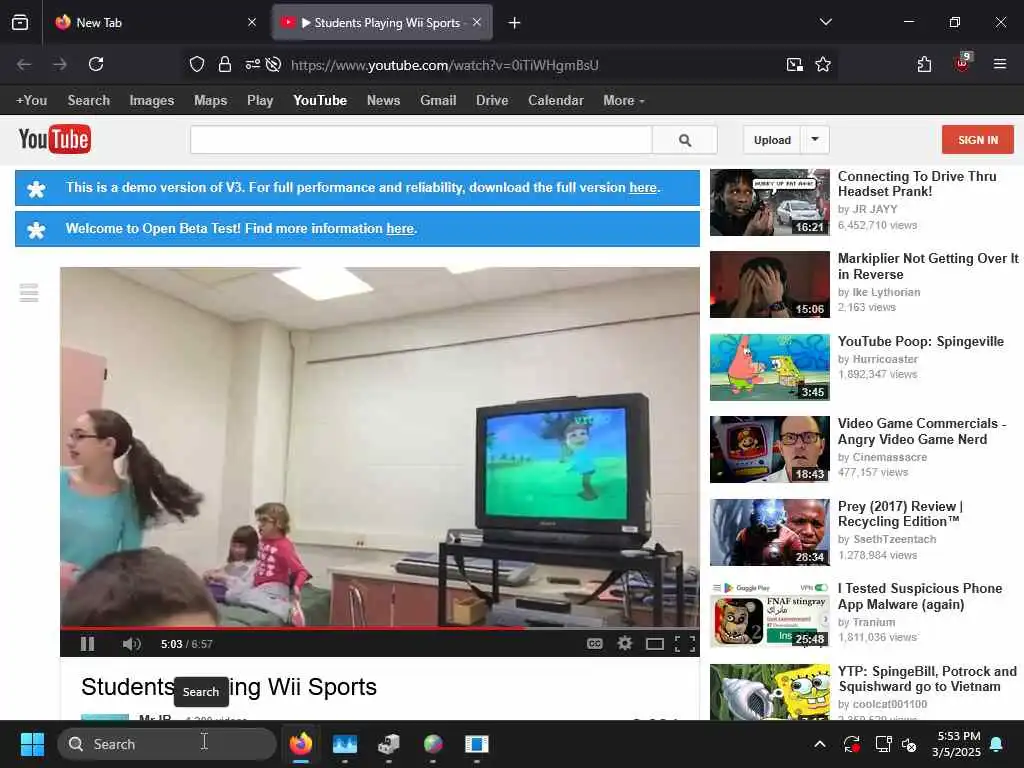Click the Upload button

(x=772, y=140)
